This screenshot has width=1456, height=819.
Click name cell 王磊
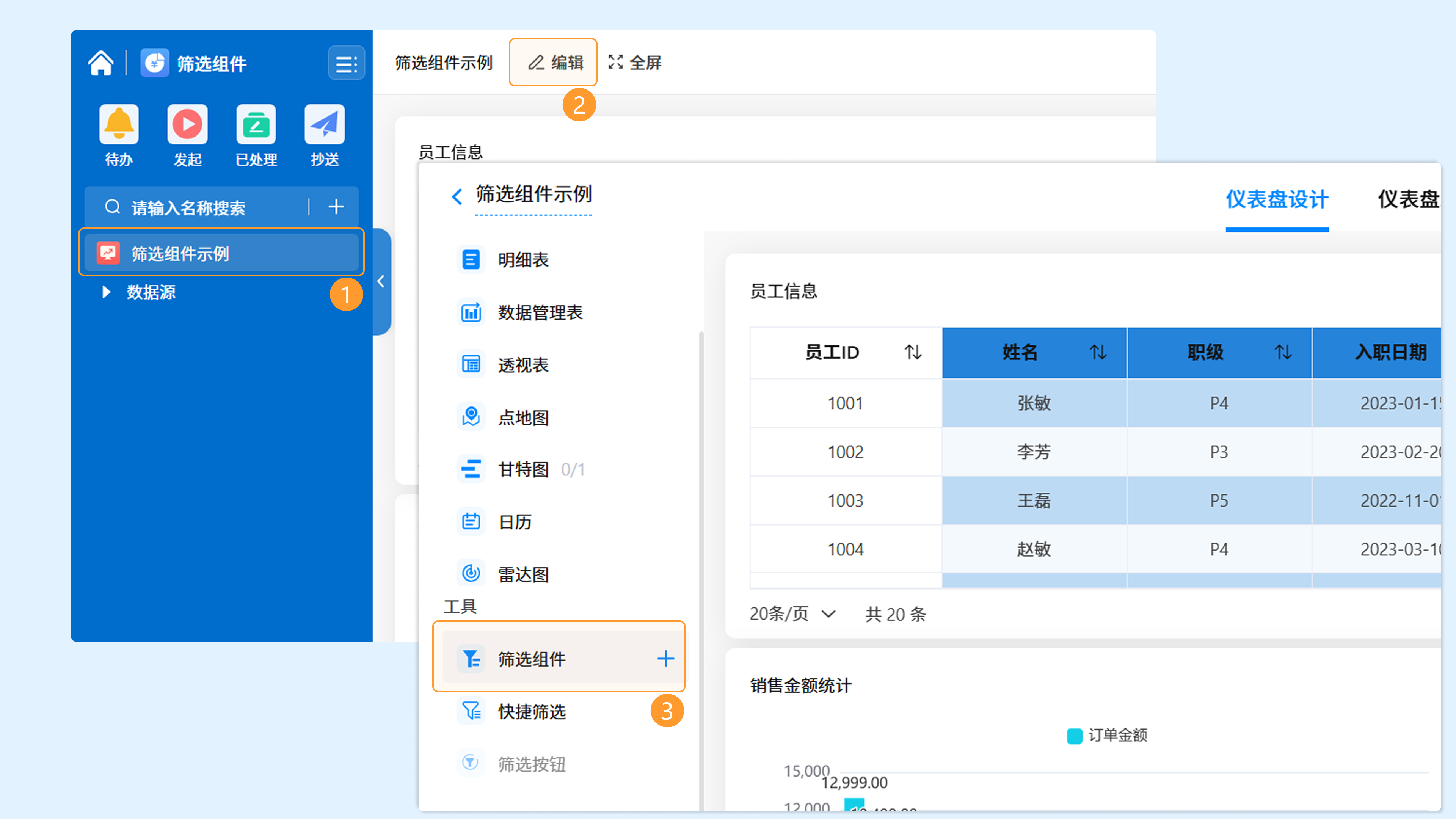(x=1034, y=500)
